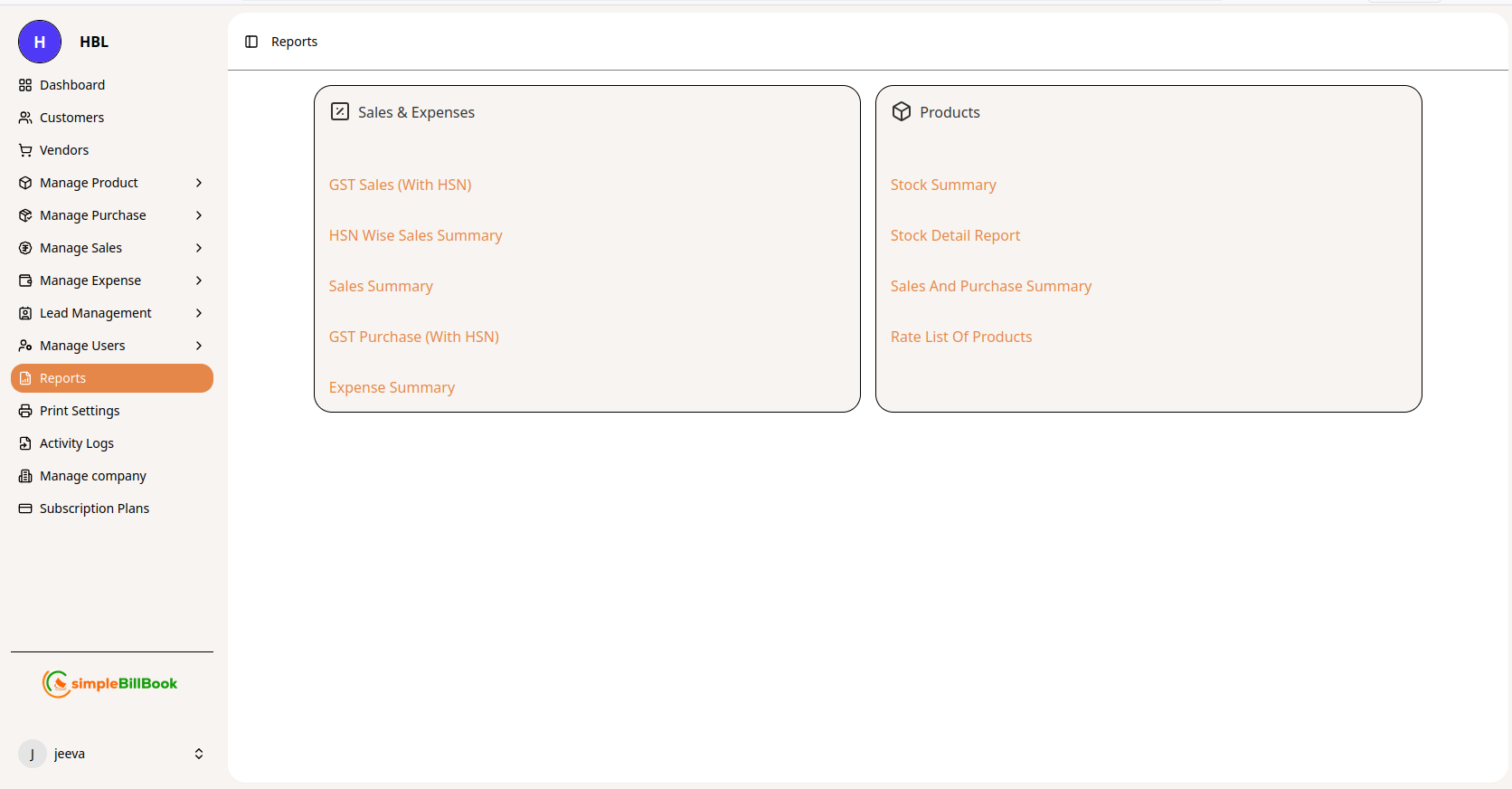
Task: Click the Dashboard grid icon
Action: 25,85
